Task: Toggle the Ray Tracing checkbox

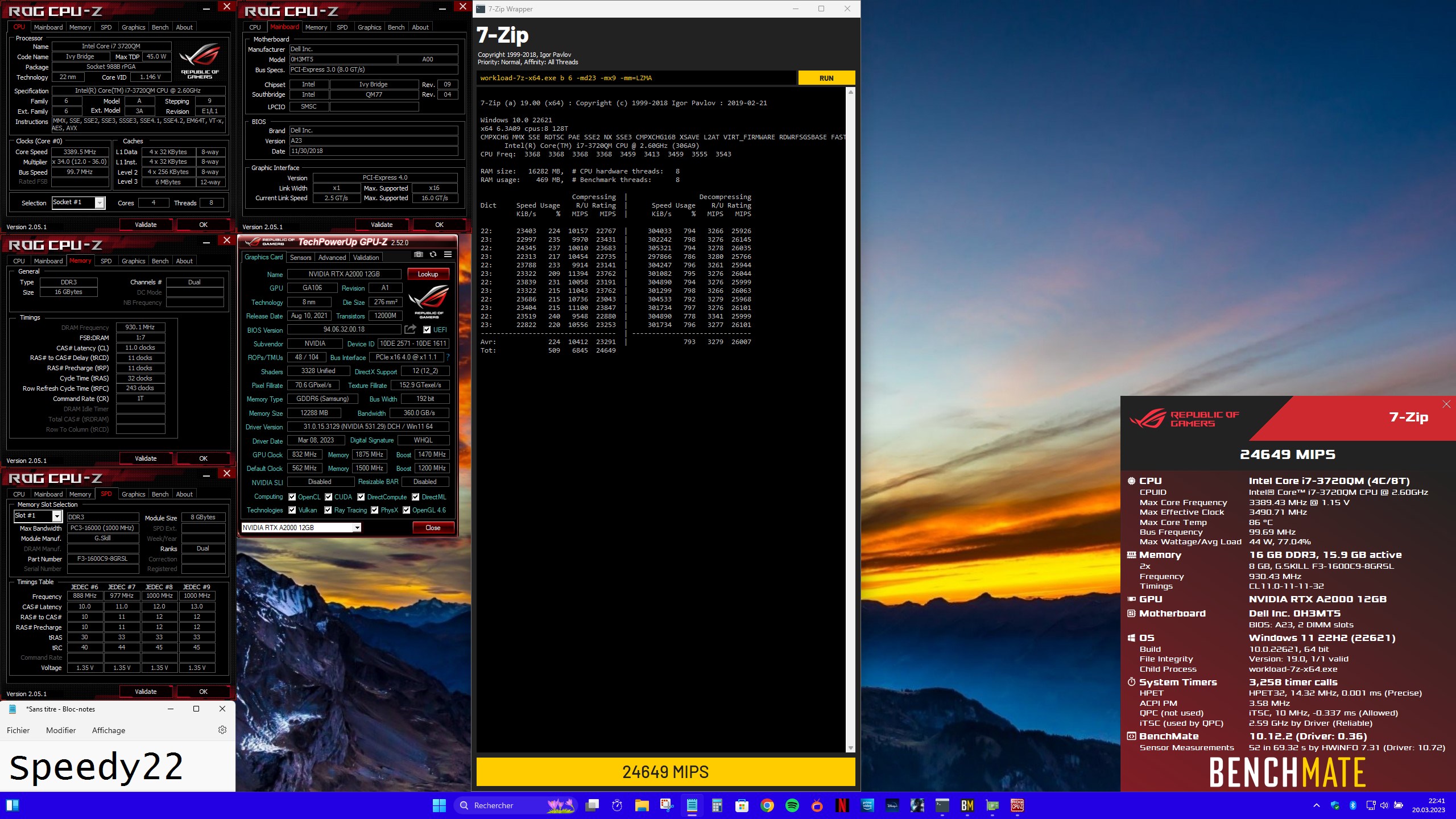Action: 328,510
